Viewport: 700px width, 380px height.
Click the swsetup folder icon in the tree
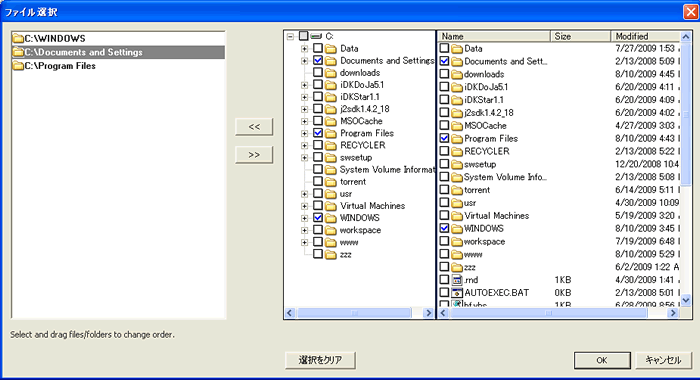[331, 158]
